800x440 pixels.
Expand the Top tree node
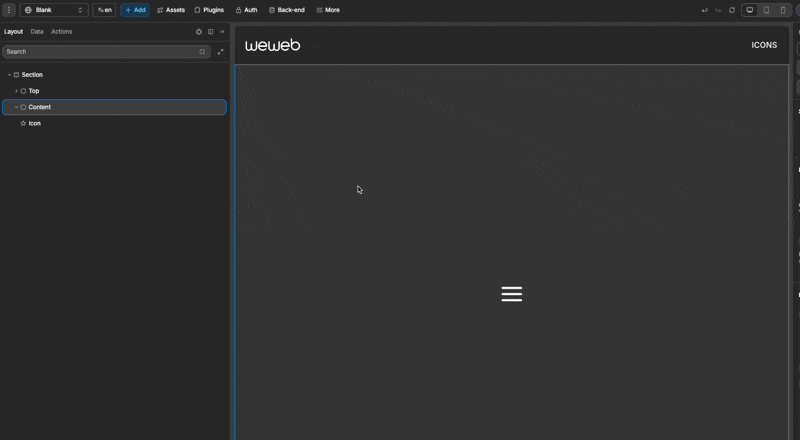pyautogui.click(x=16, y=91)
